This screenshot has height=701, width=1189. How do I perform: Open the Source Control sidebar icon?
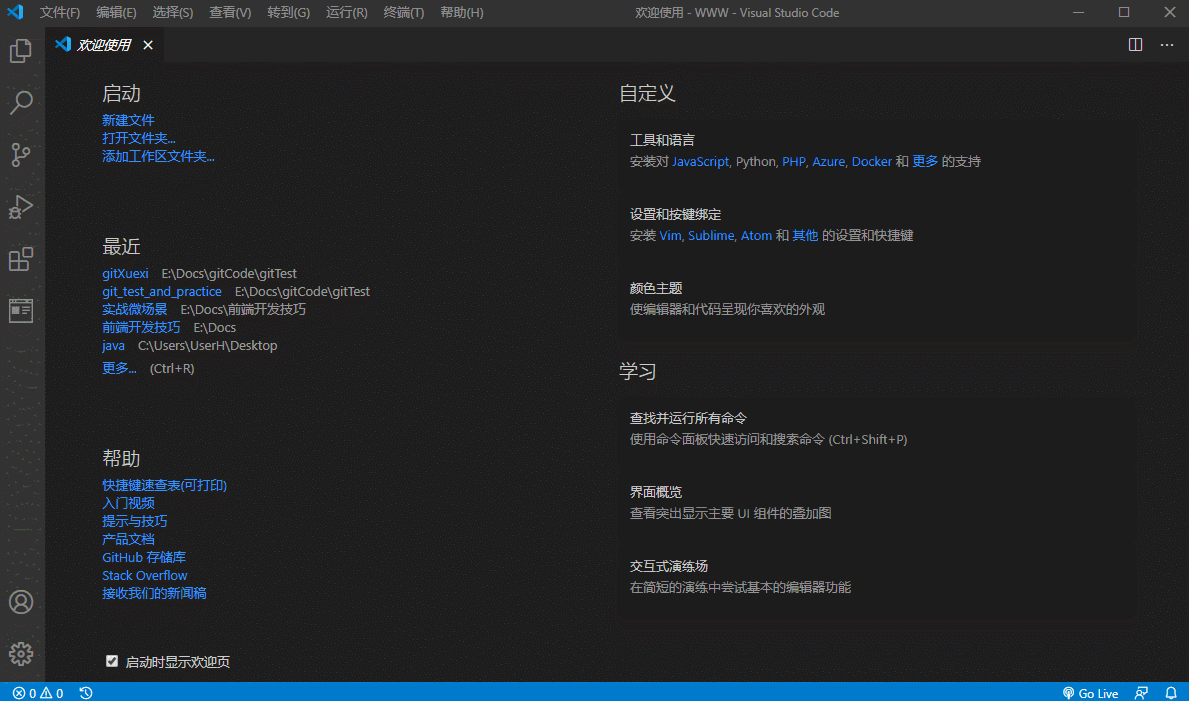(21, 155)
